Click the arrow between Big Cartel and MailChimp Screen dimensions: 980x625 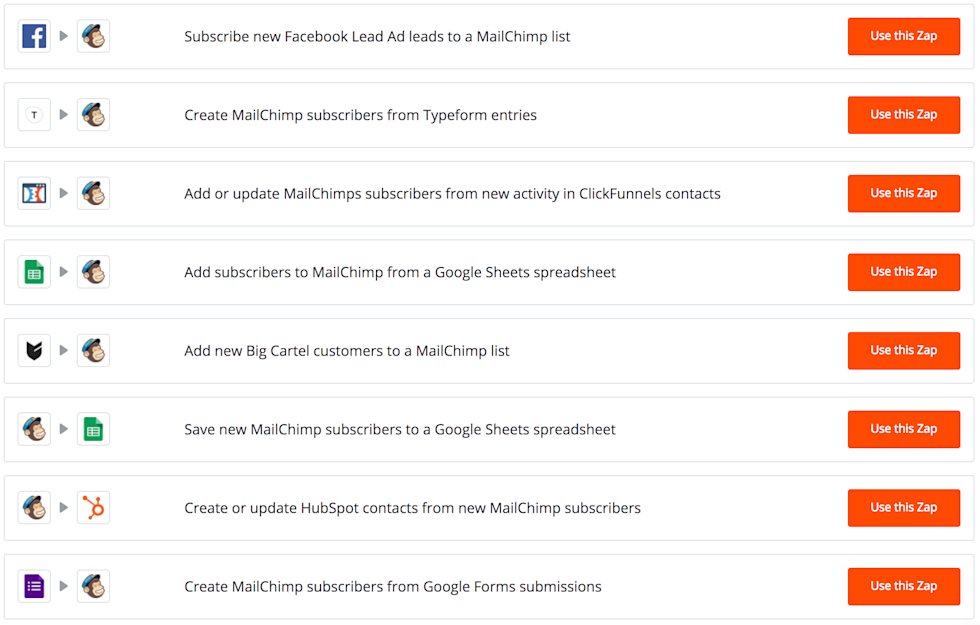(64, 350)
